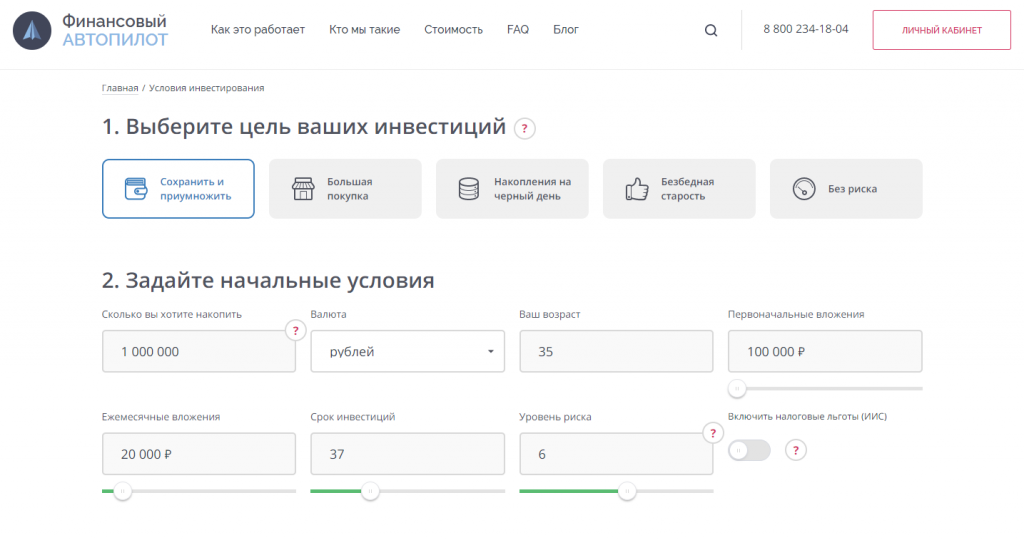Screen dimensions: 1024x540
Task: Click thumbs-up icon in Безбедная старость
Action: click(637, 189)
